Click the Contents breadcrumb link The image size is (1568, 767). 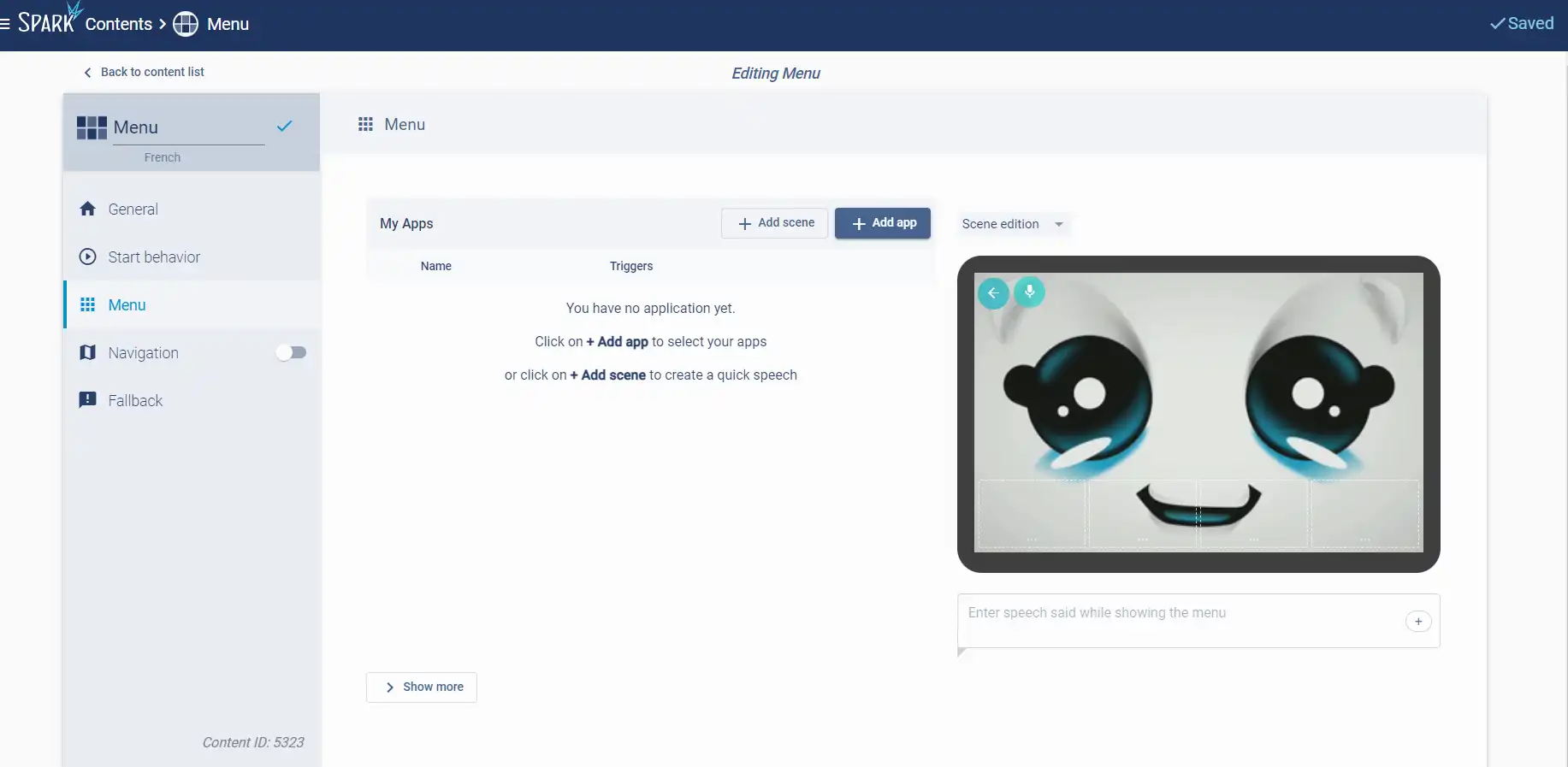tap(118, 24)
